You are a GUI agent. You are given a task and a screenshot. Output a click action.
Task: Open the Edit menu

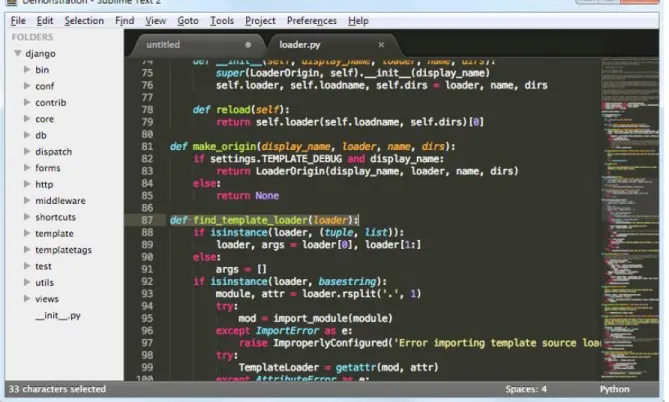(45, 20)
